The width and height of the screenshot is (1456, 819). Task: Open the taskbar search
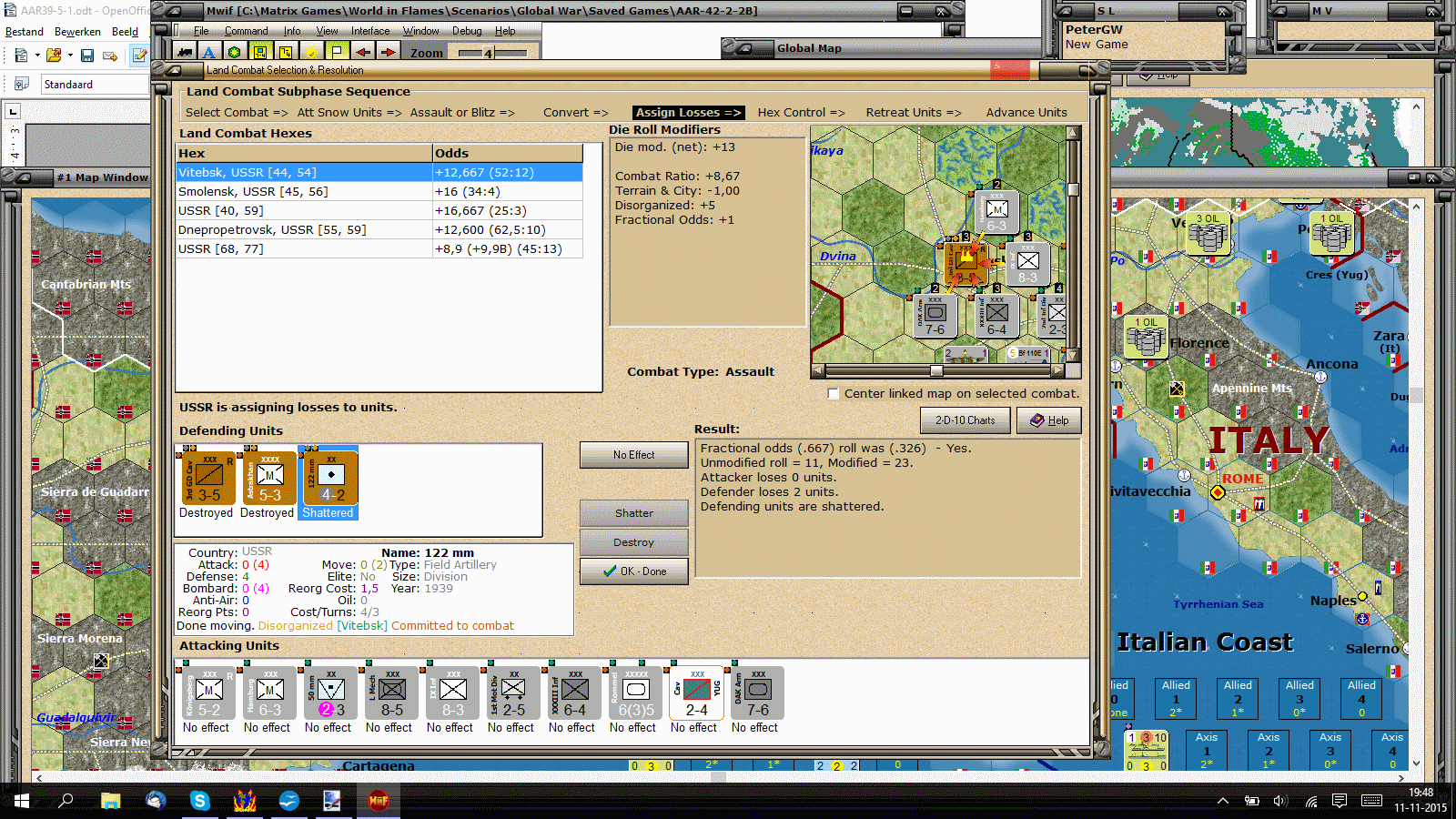[x=66, y=801]
